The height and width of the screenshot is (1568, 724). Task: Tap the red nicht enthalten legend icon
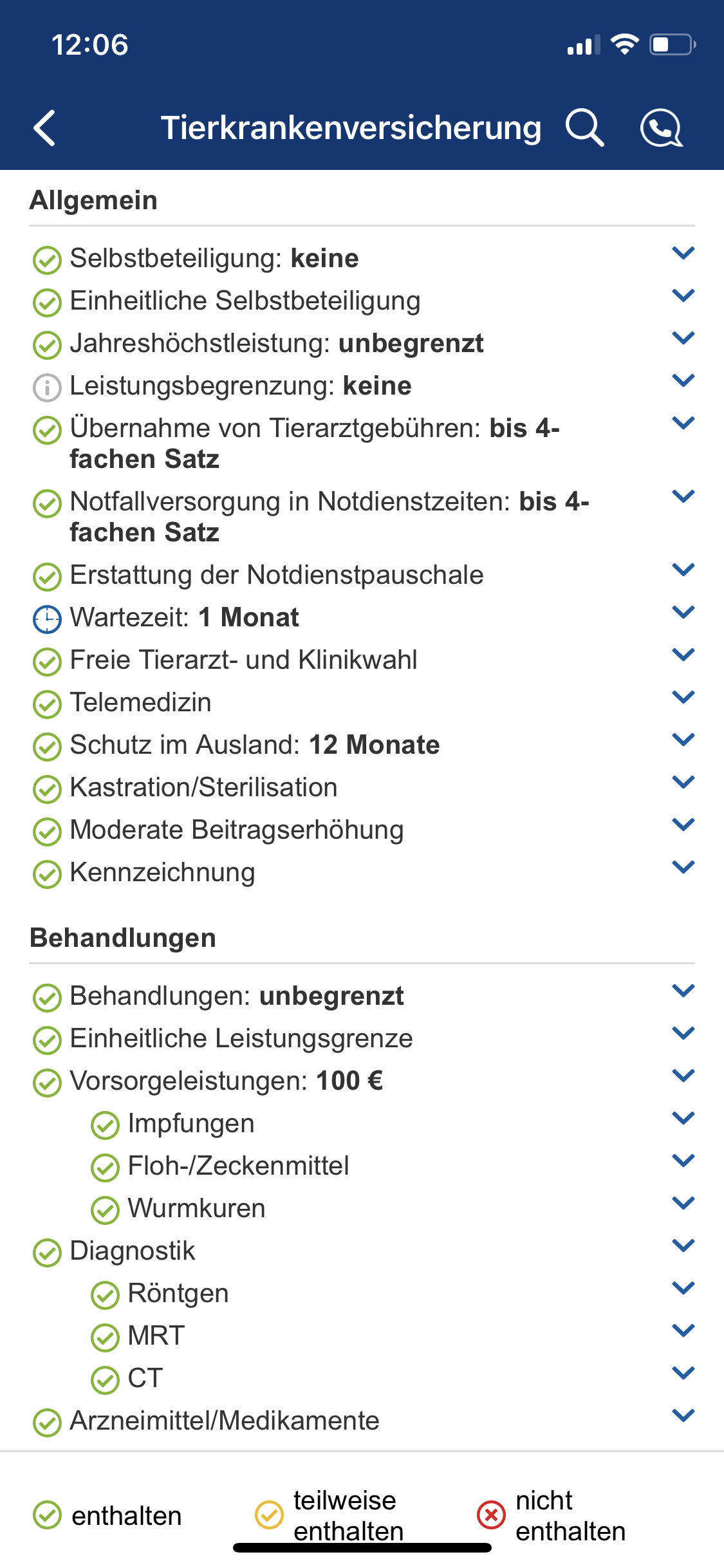tap(491, 1515)
